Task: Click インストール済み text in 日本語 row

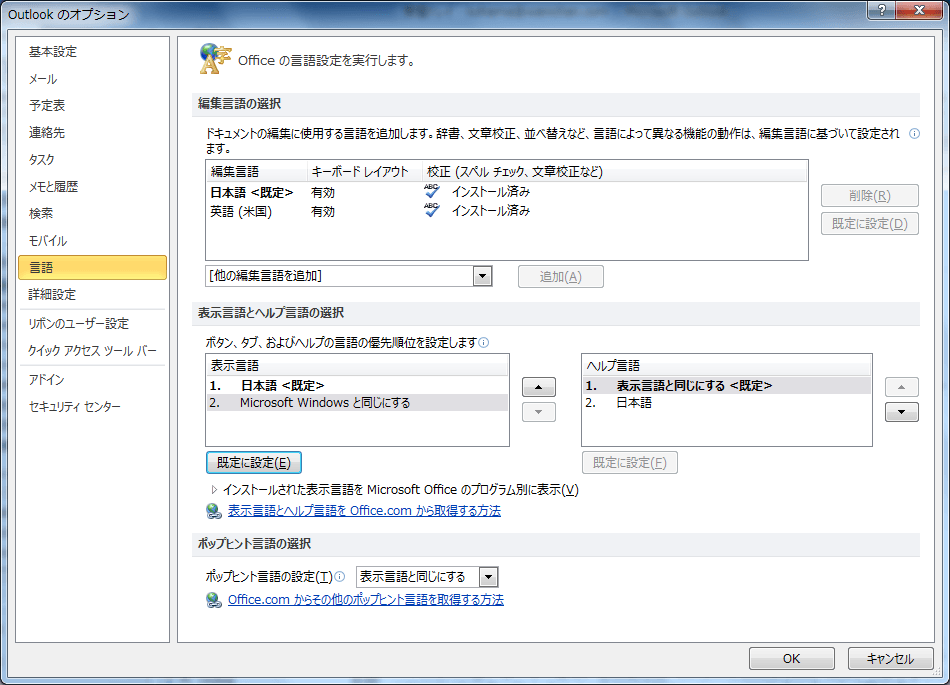Action: point(491,192)
